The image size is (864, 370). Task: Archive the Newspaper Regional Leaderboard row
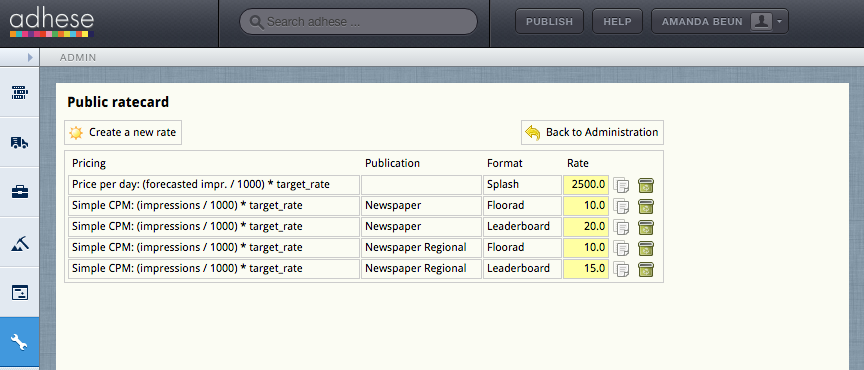pos(646,269)
